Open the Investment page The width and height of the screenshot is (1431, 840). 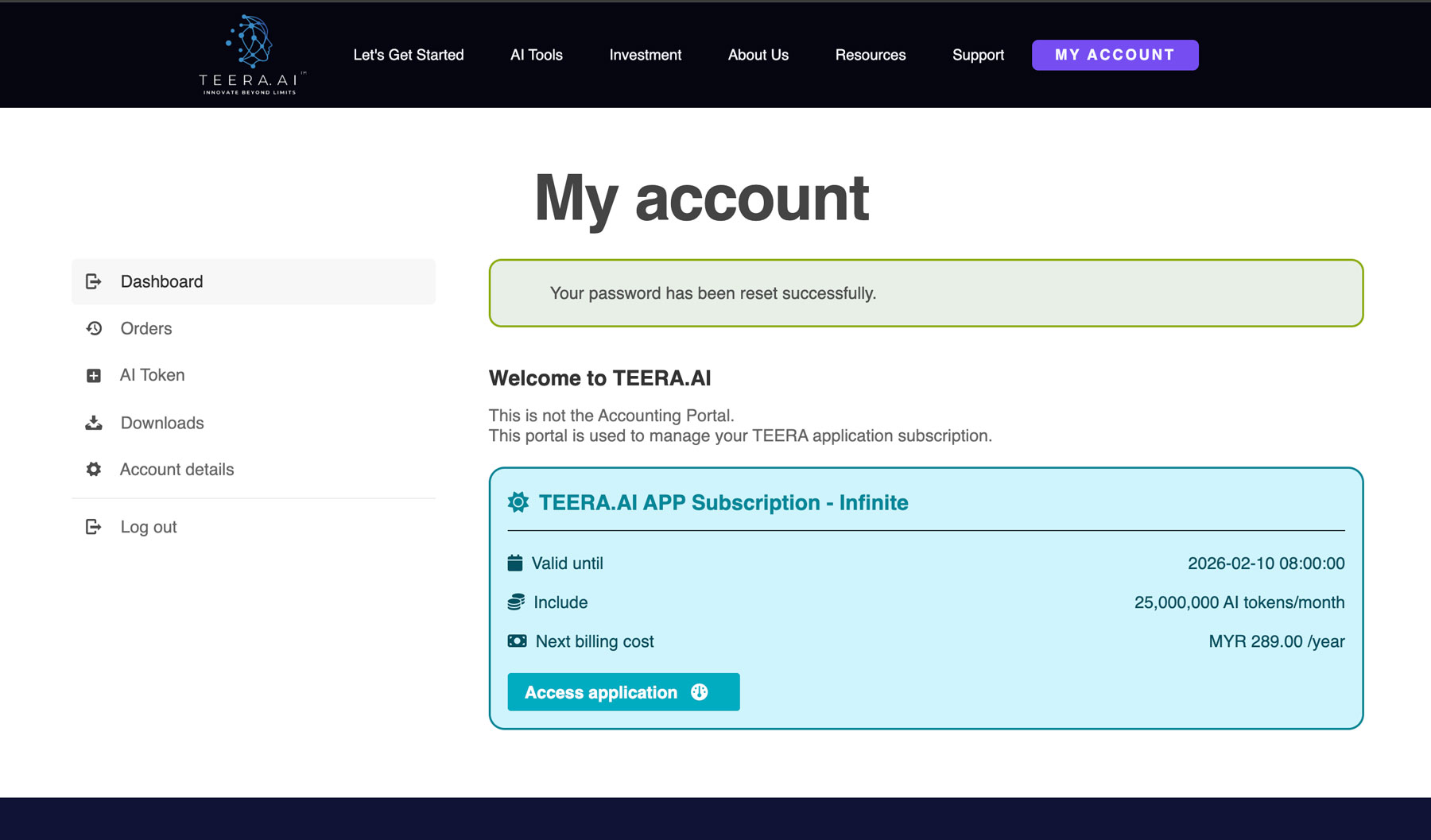pyautogui.click(x=645, y=55)
